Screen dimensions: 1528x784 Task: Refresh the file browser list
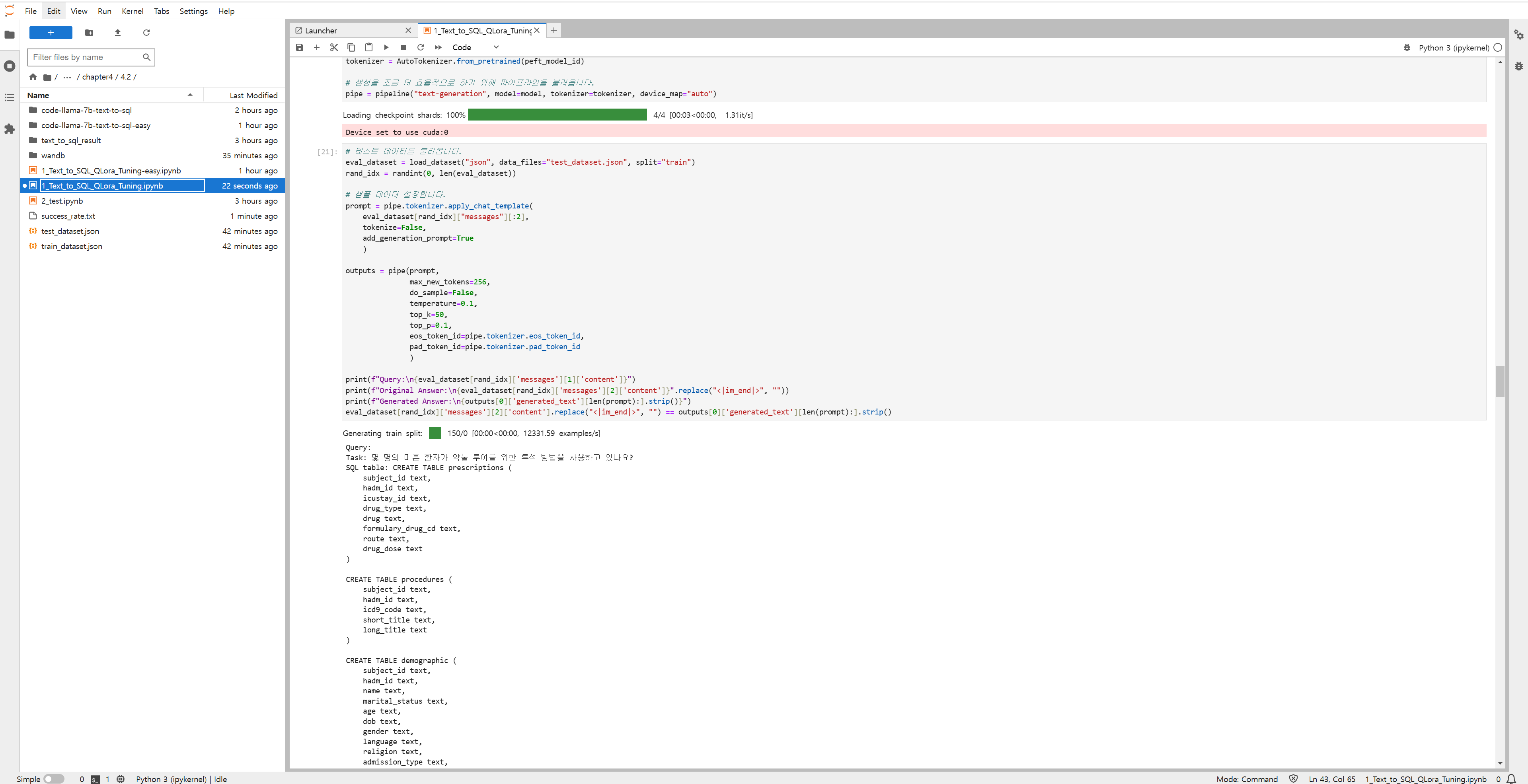[x=146, y=33]
